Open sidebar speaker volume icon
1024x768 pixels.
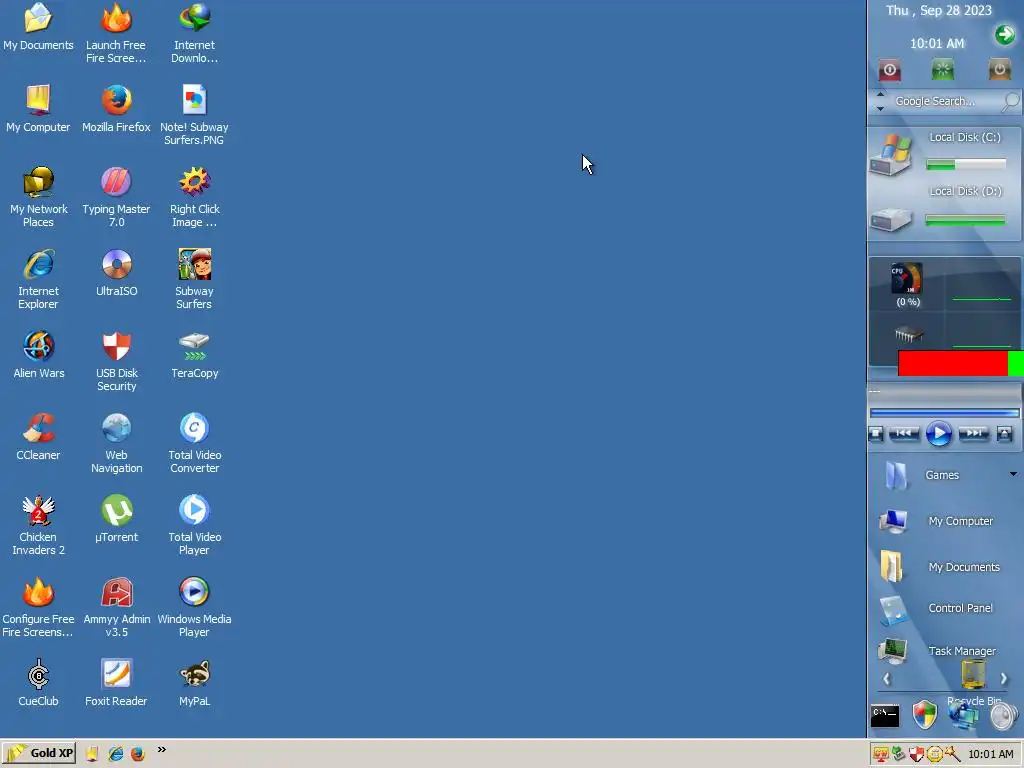1004,716
